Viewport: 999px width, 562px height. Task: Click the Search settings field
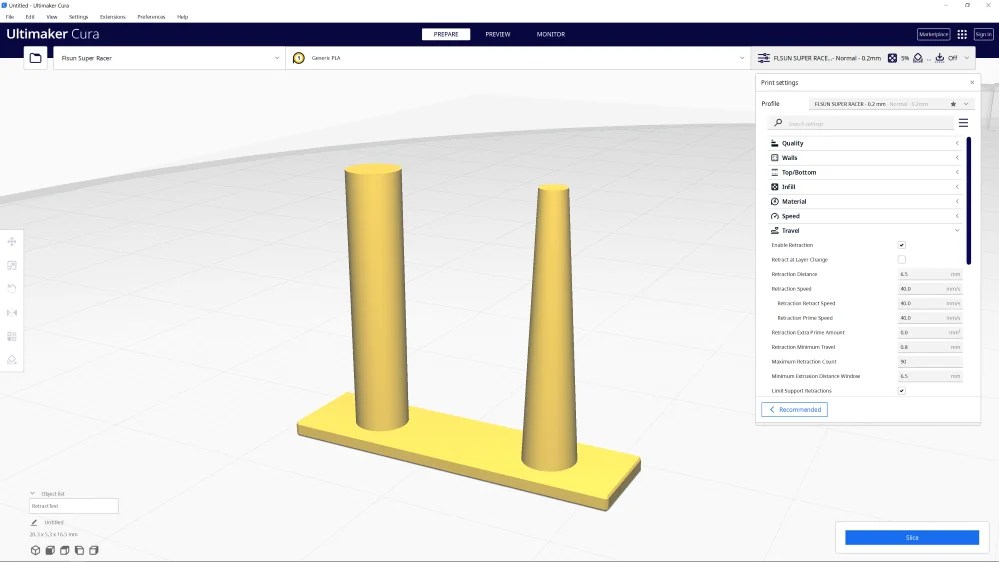pos(861,123)
